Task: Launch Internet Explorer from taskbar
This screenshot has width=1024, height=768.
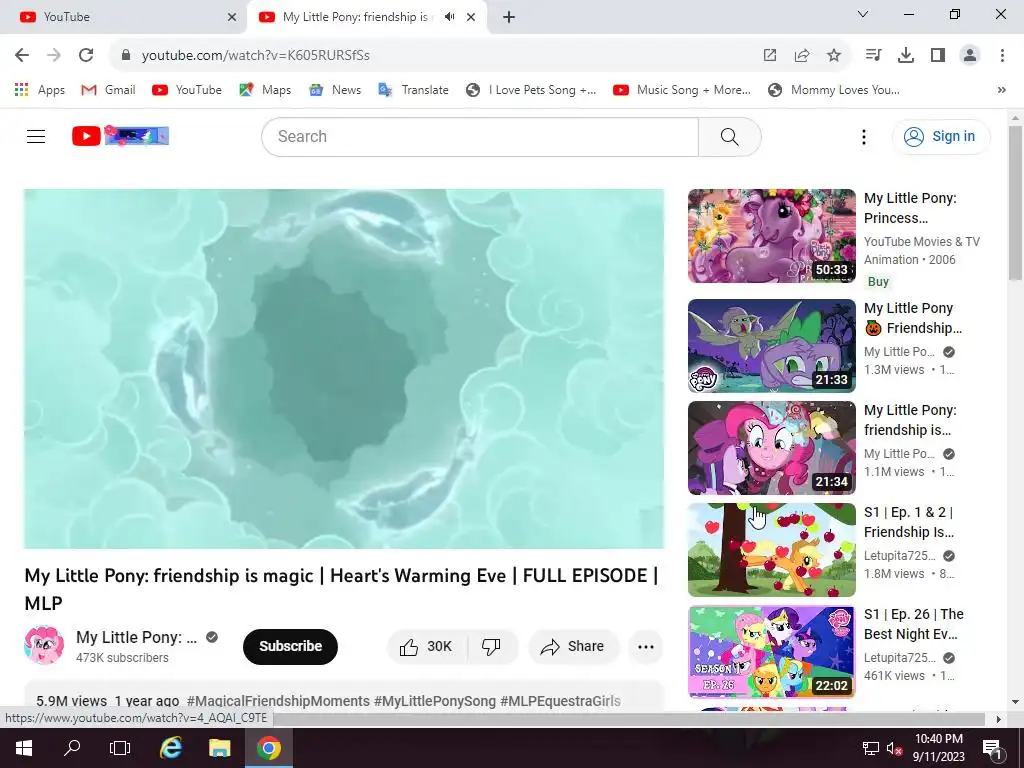Action: tap(171, 748)
